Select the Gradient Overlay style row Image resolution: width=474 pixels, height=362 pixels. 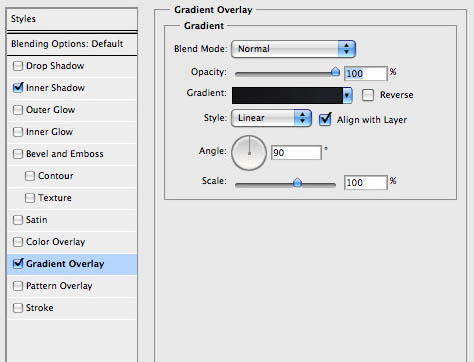tap(72, 264)
